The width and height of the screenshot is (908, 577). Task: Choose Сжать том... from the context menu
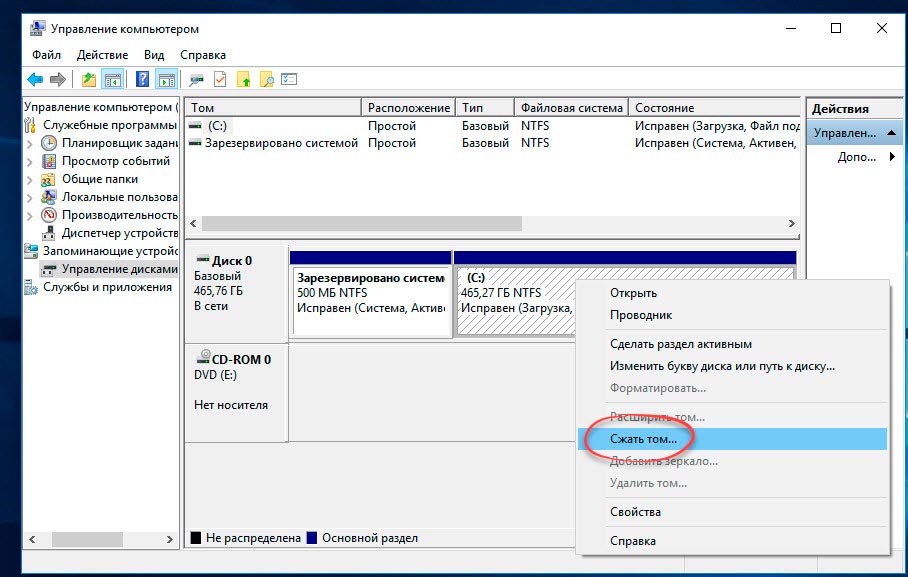643,438
